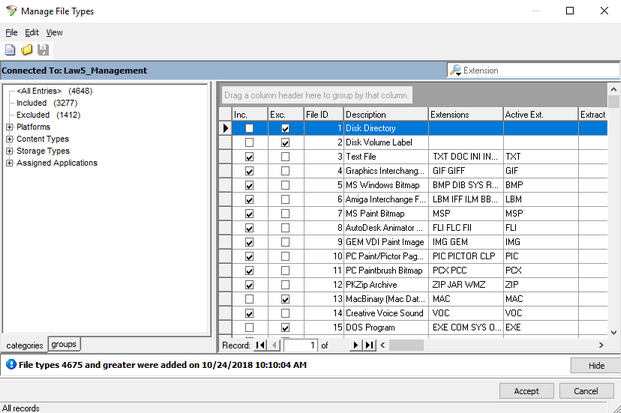Click the Accept button
The image size is (621, 413).
tap(526, 391)
